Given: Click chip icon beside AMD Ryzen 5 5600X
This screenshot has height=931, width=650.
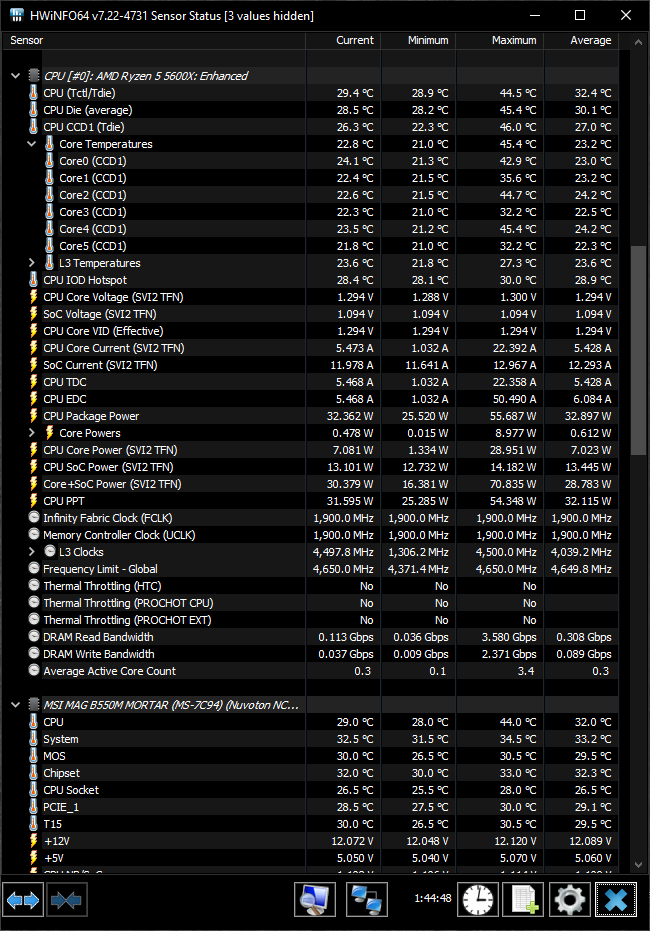Looking at the screenshot, I should (x=34, y=75).
